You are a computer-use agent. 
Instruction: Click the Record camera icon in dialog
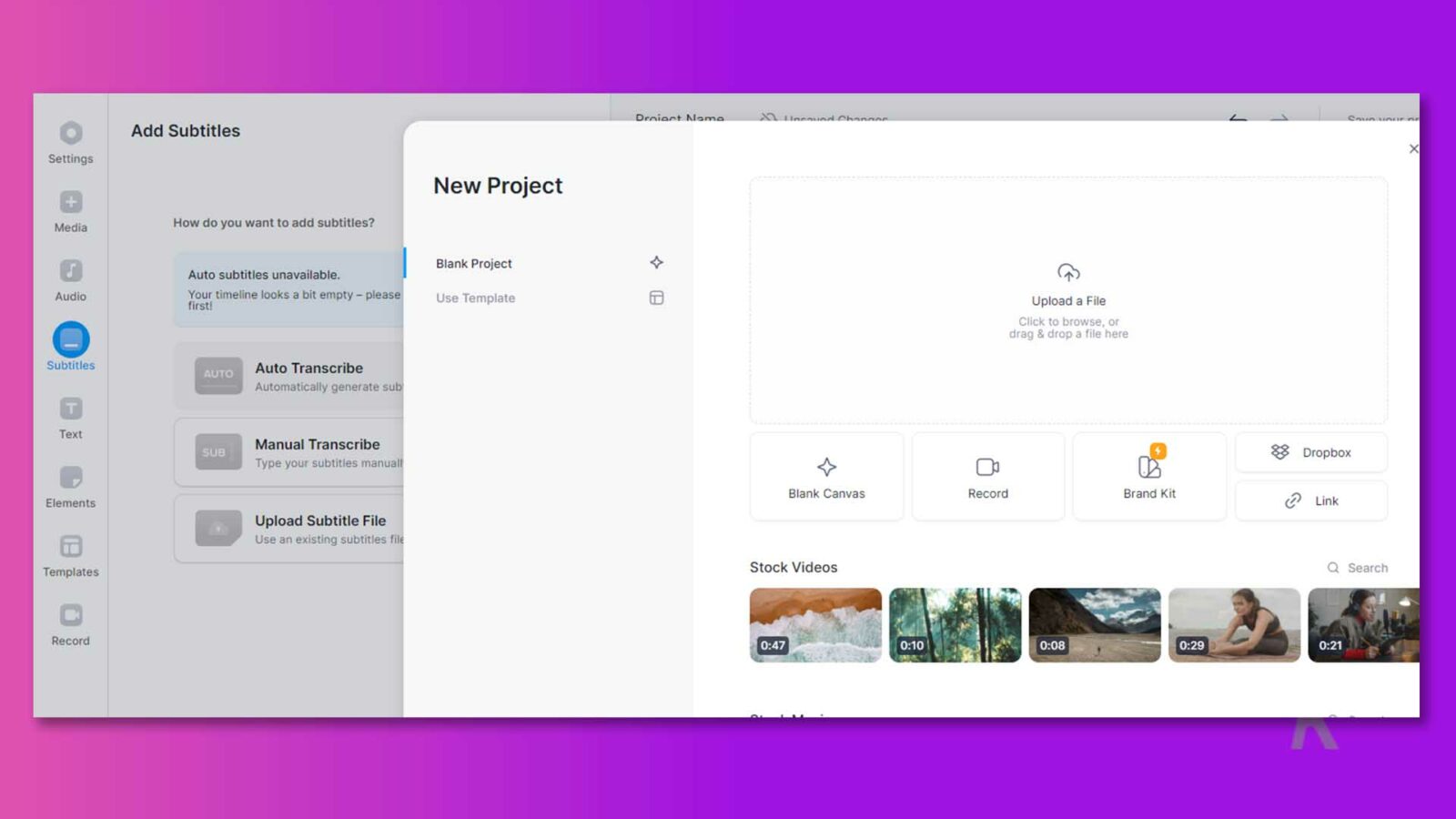coord(987,467)
